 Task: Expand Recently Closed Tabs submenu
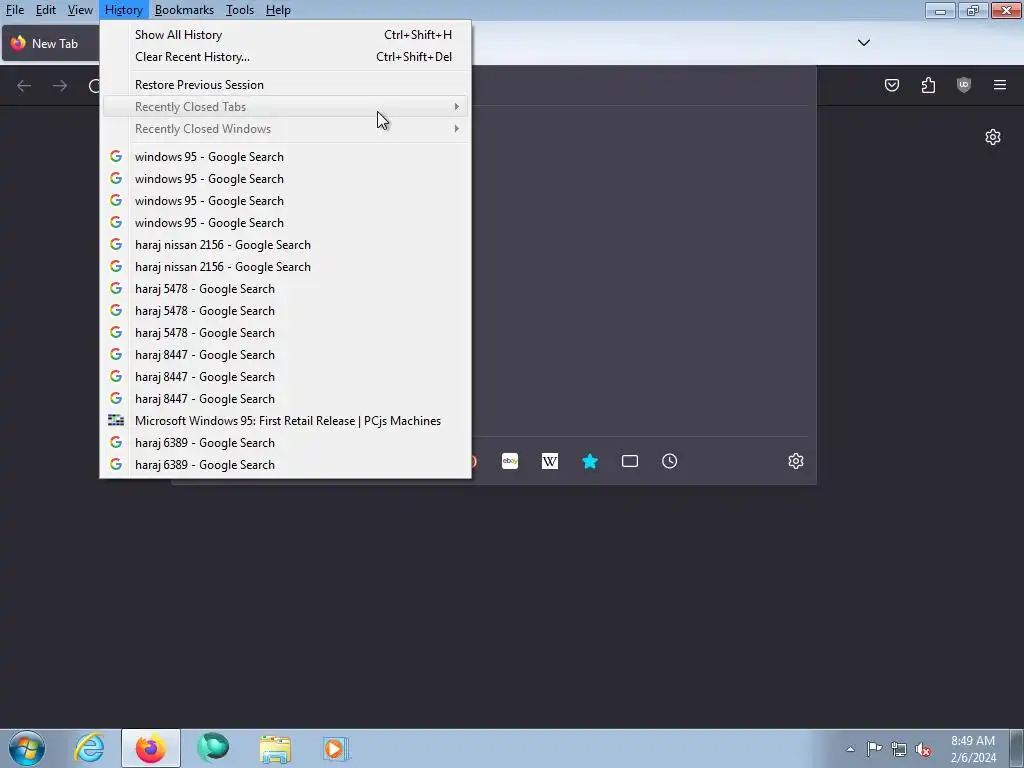(285, 106)
